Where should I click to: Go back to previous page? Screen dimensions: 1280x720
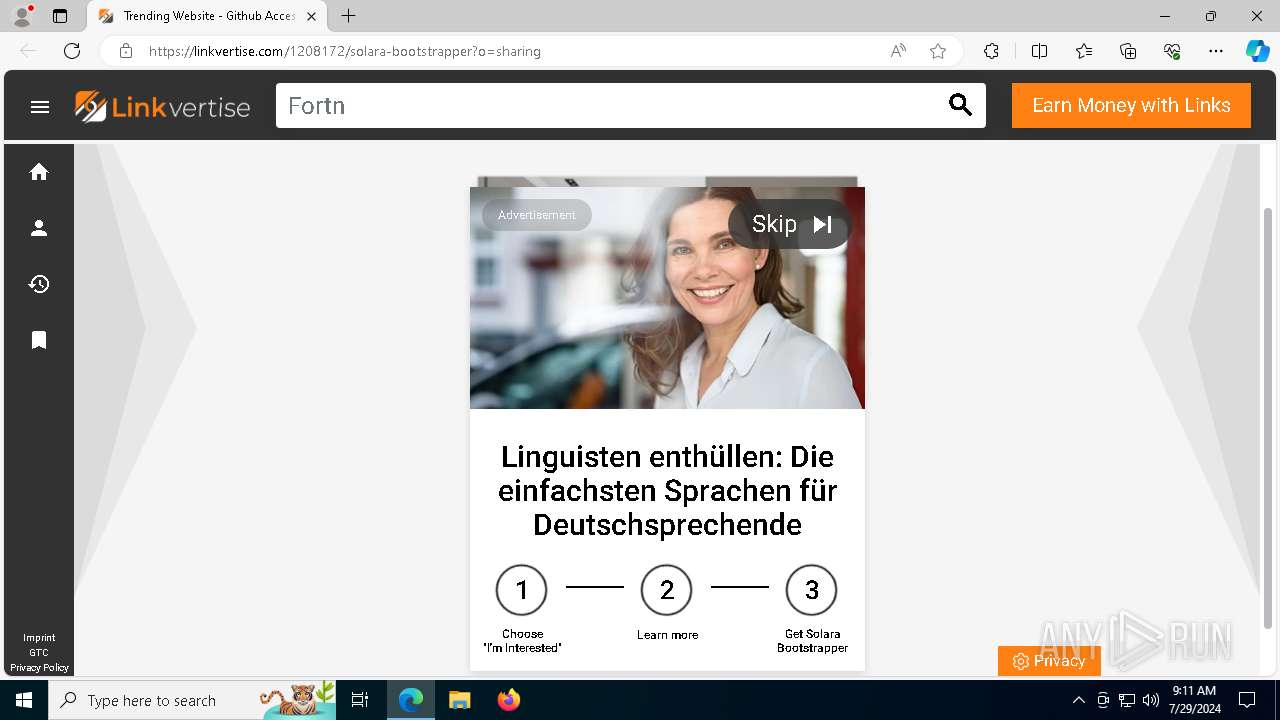(x=28, y=51)
